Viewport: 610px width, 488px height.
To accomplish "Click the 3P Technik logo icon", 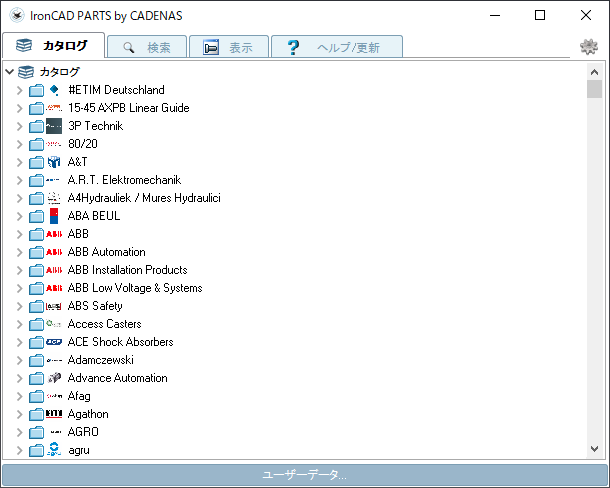I will point(54,126).
